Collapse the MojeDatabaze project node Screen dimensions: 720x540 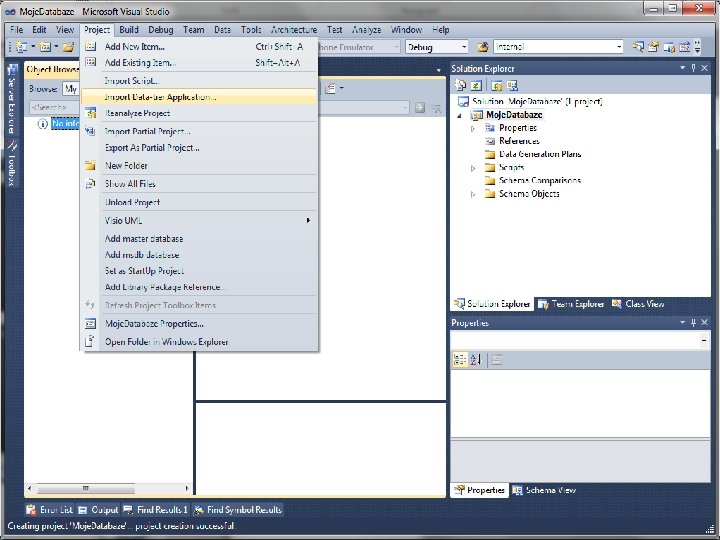[459, 116]
